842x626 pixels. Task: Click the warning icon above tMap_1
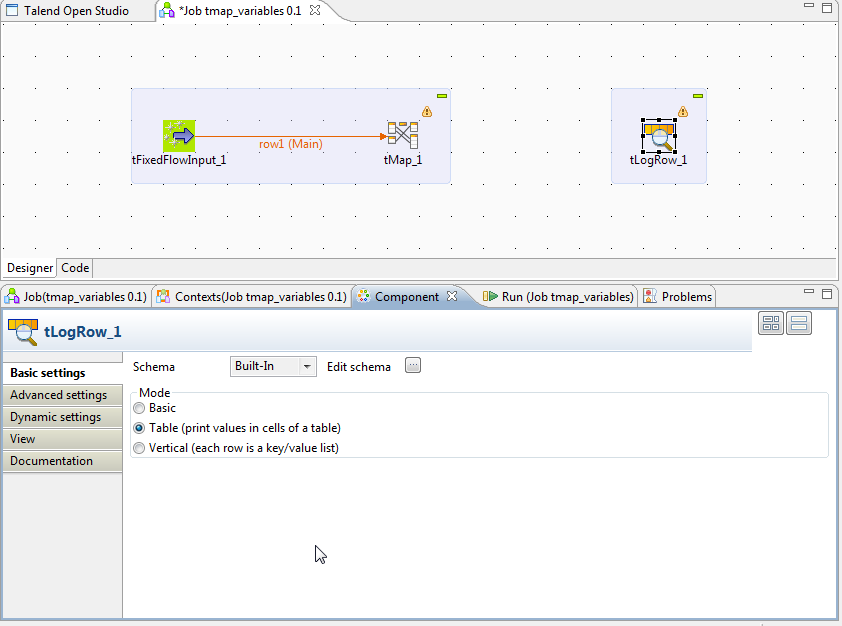[427, 112]
